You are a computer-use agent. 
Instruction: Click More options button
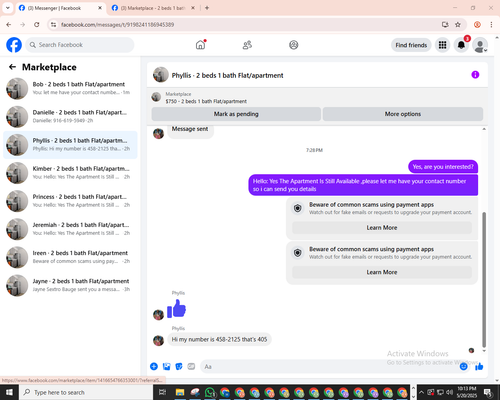click(x=403, y=114)
